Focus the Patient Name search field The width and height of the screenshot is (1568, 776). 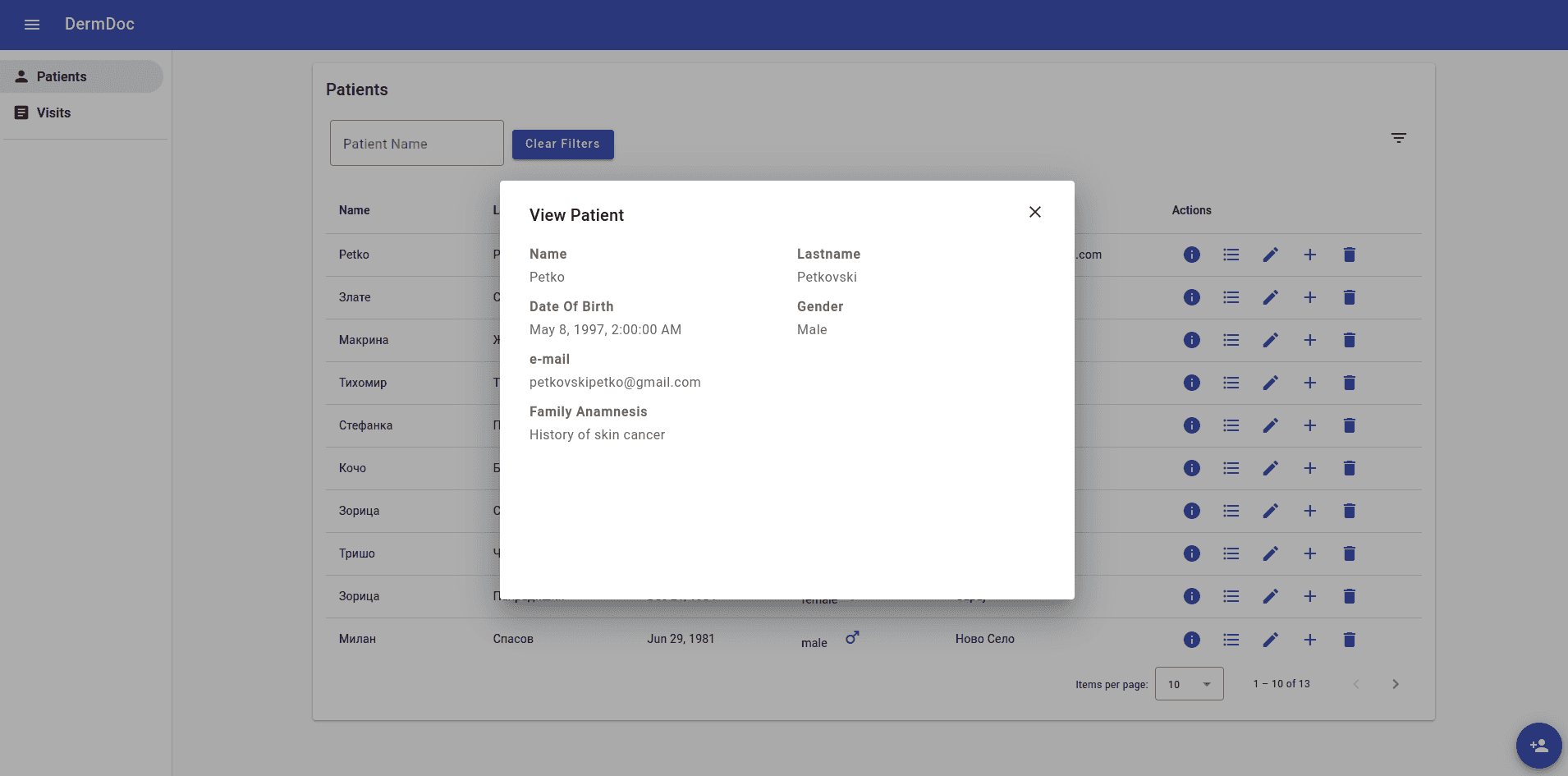(416, 144)
